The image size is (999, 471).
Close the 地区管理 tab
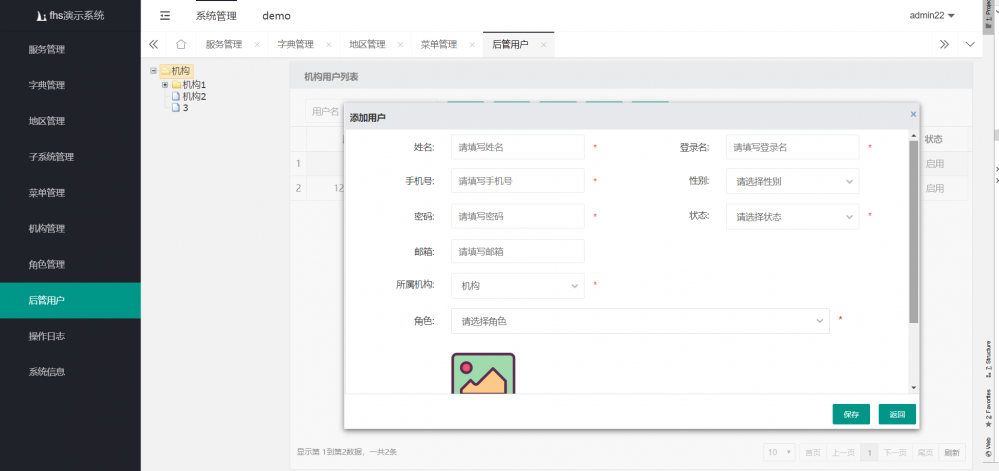click(x=400, y=45)
